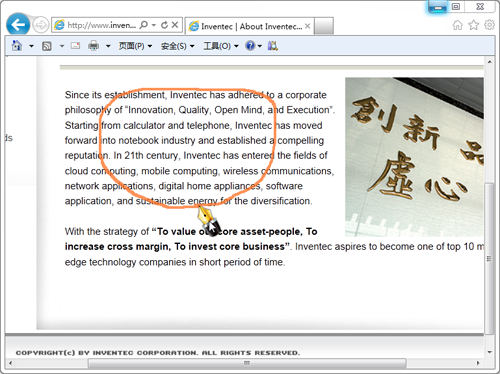Click the vertical scrollbar thumb
The width and height of the screenshot is (500, 374).
click(489, 258)
